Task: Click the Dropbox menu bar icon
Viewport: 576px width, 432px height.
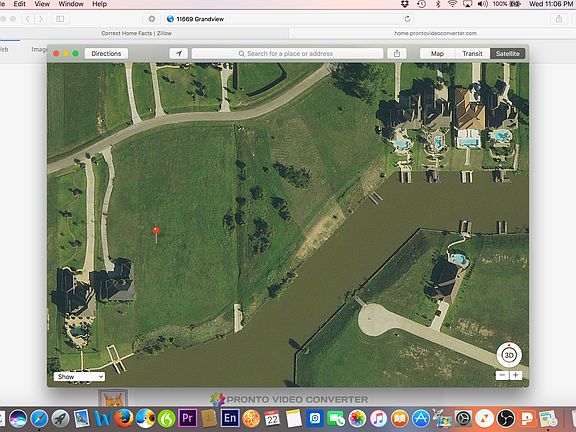Action: (x=404, y=4)
